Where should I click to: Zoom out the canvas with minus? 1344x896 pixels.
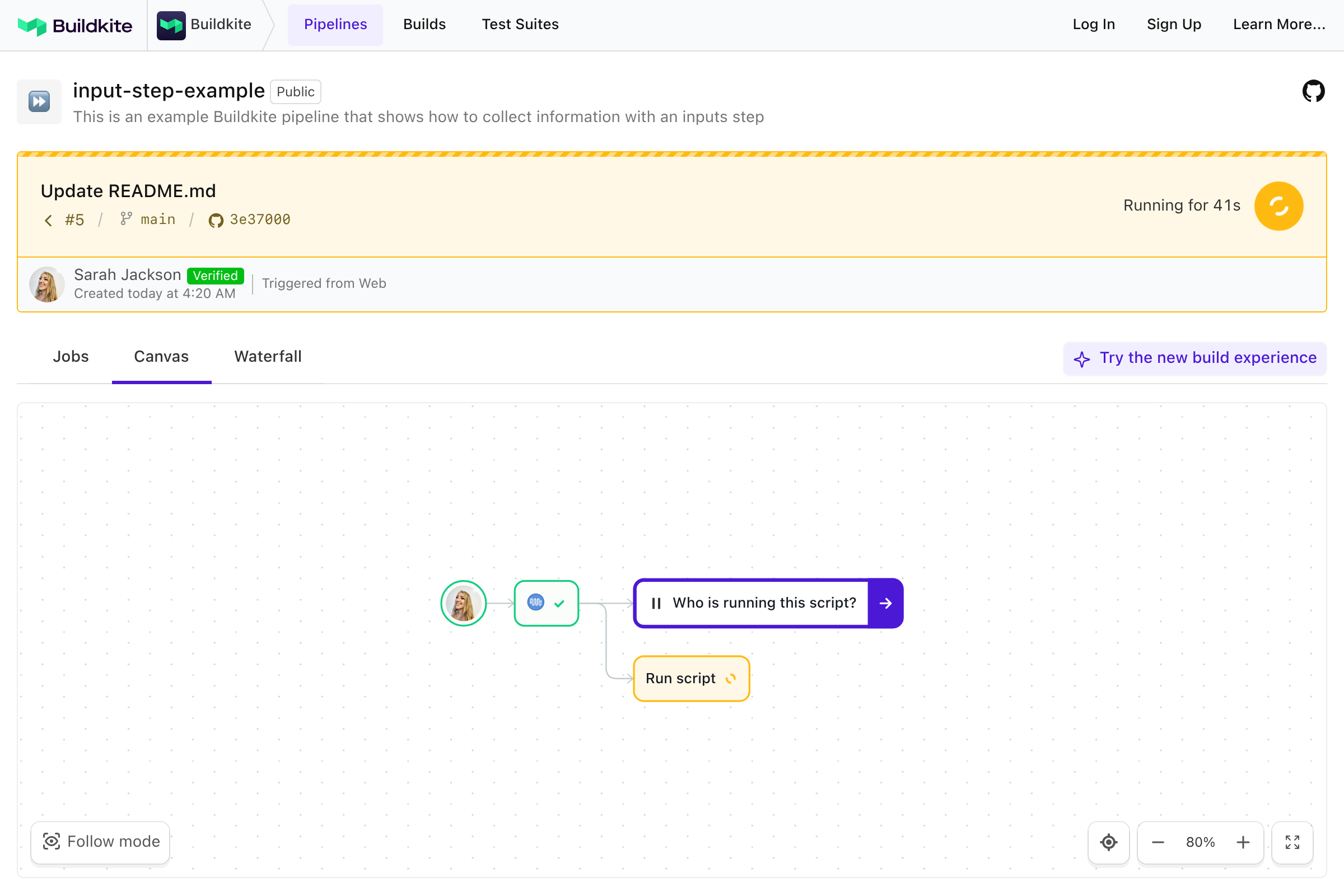click(x=1158, y=842)
